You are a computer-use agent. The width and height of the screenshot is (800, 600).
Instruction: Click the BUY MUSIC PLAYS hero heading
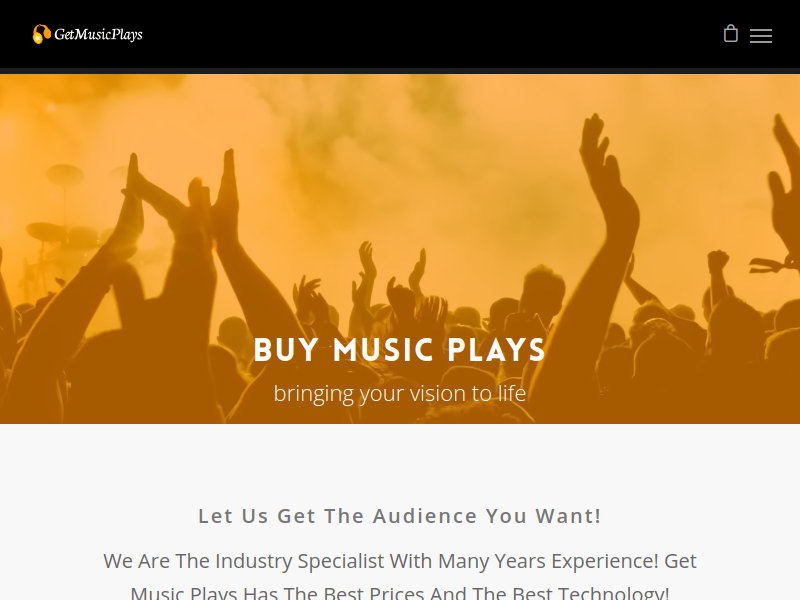(x=400, y=350)
